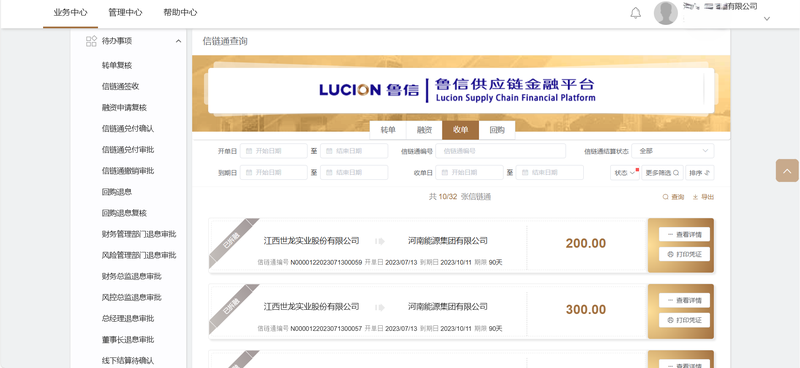Open 线下结算待确认 in sidebar
The width and height of the screenshot is (800, 368).
128,360
